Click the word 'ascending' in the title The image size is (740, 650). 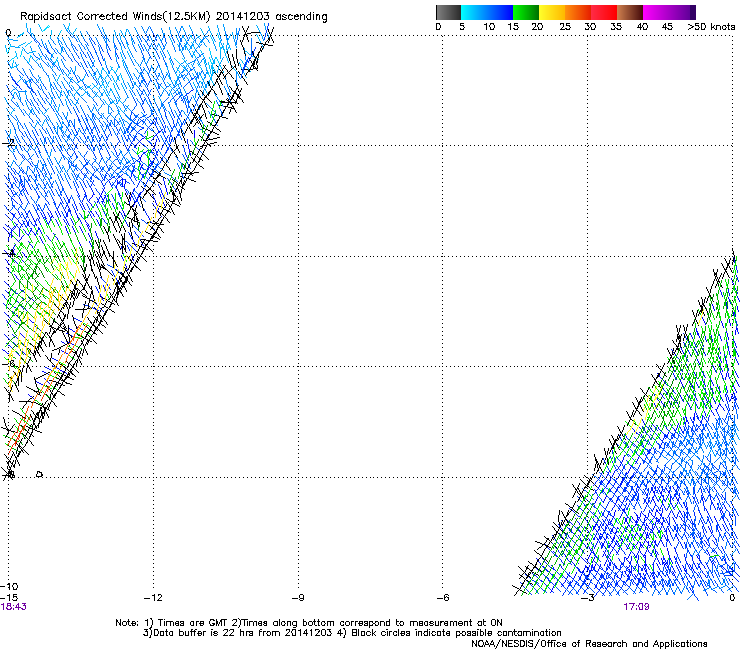pyautogui.click(x=301, y=17)
